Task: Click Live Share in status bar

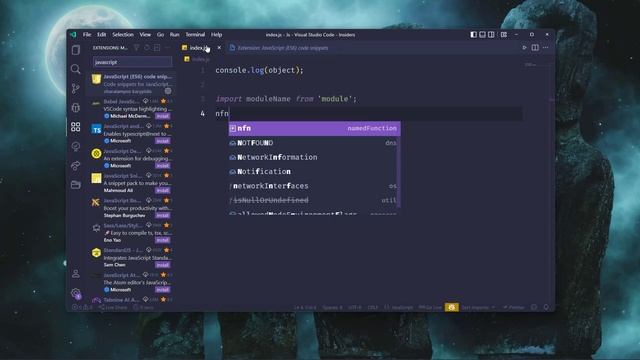Action: click(113, 307)
